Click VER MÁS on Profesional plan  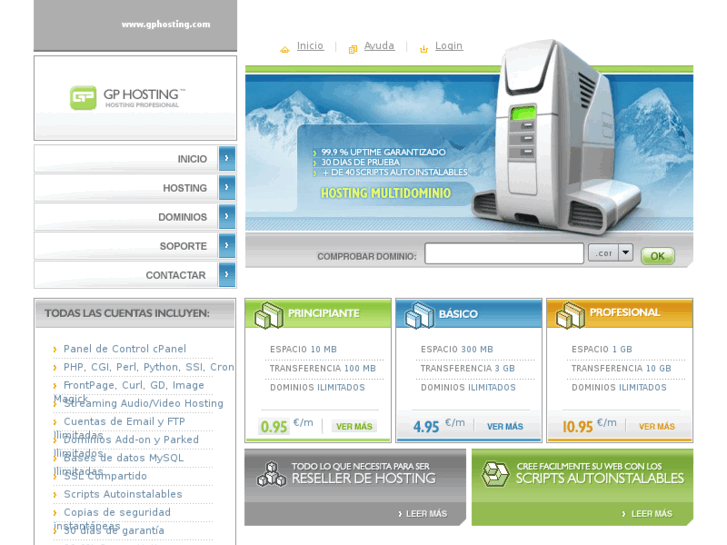click(657, 426)
